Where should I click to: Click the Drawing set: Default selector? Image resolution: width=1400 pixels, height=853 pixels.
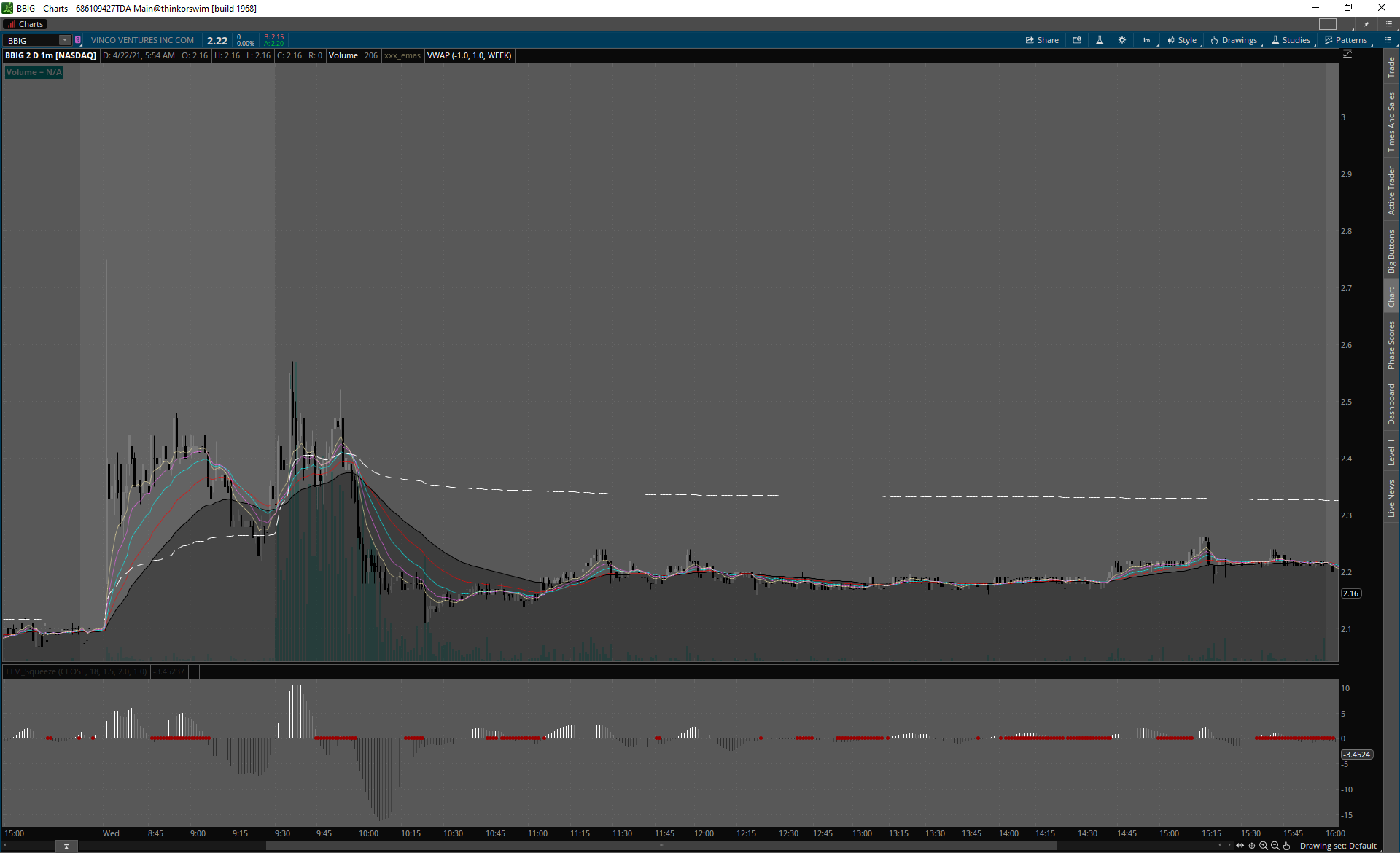[x=1337, y=846]
